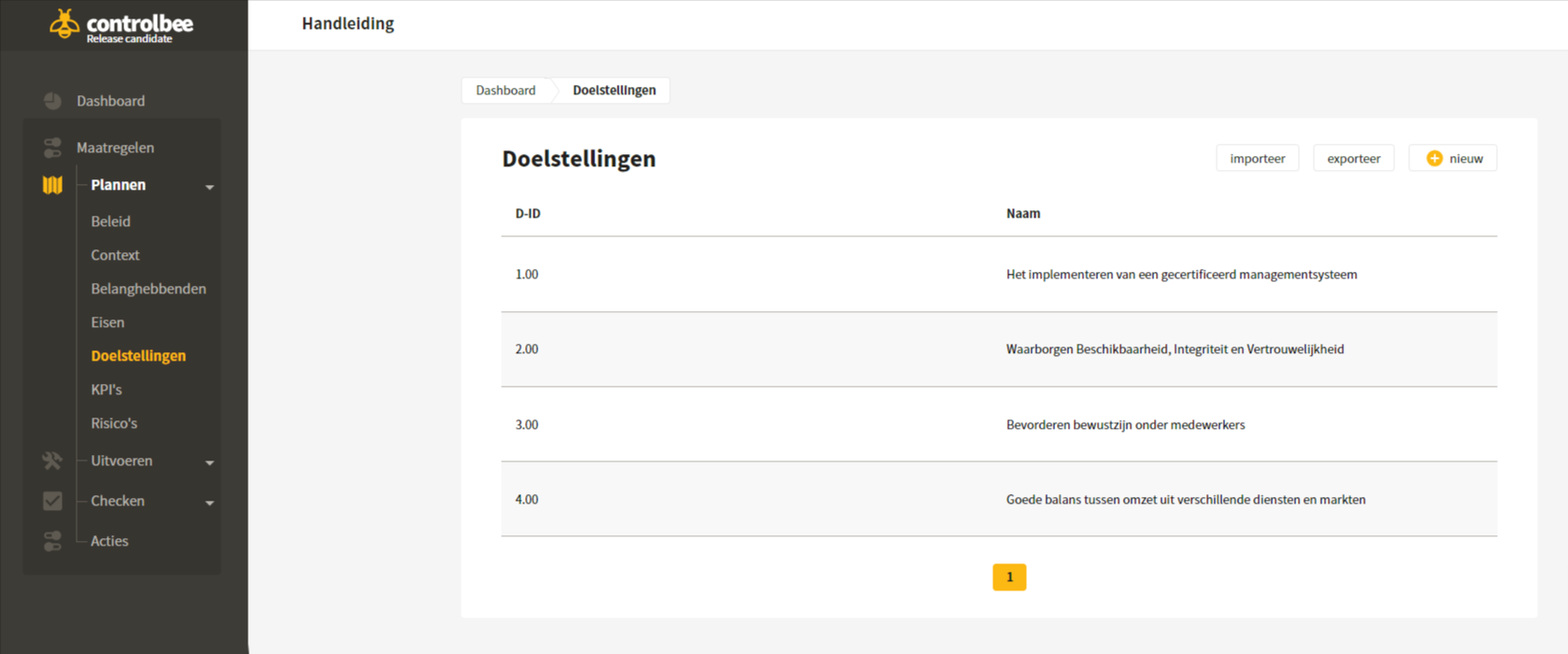Collapse the Plannen section arrow

click(x=209, y=187)
